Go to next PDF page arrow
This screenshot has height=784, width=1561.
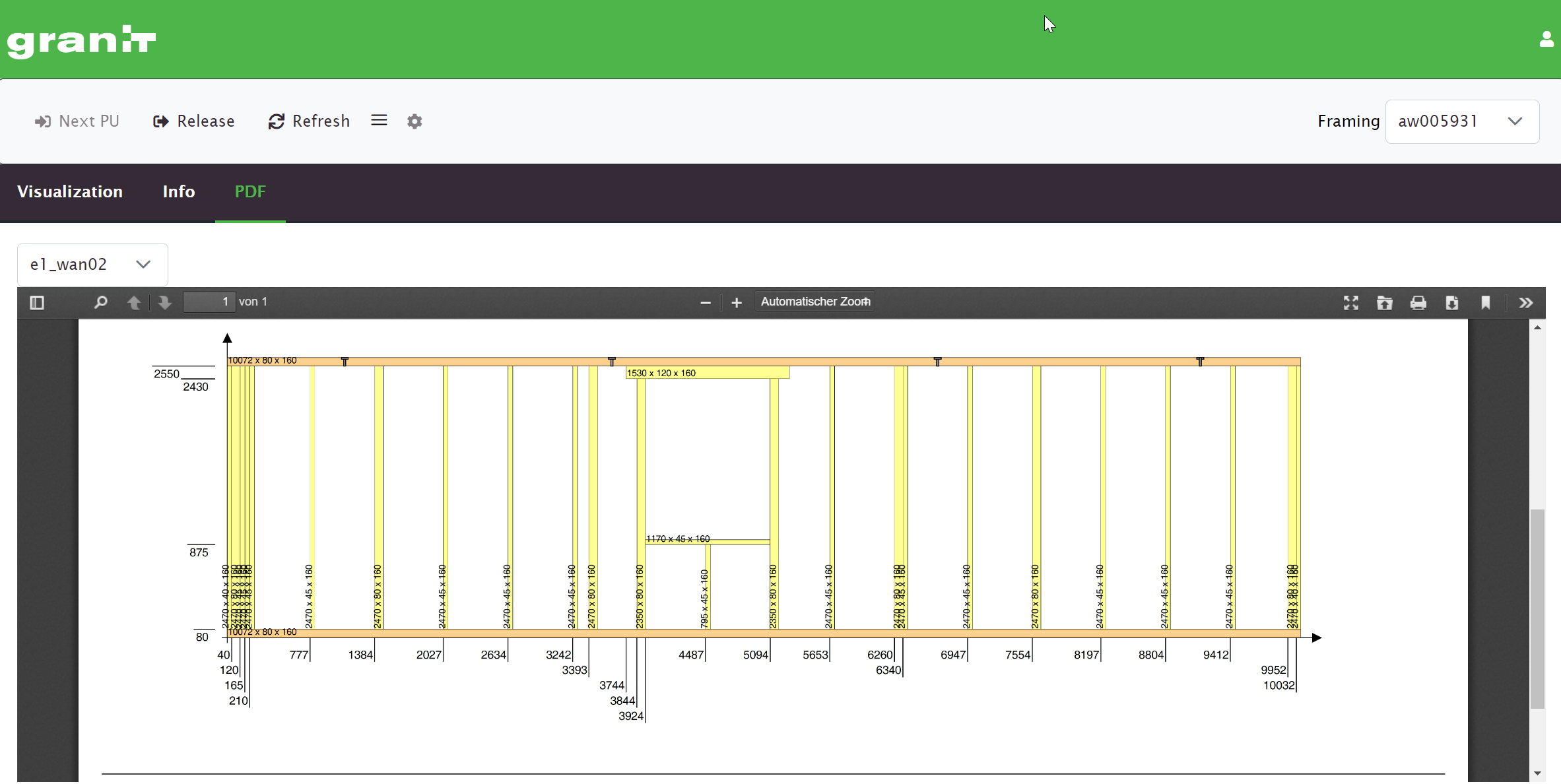click(165, 302)
